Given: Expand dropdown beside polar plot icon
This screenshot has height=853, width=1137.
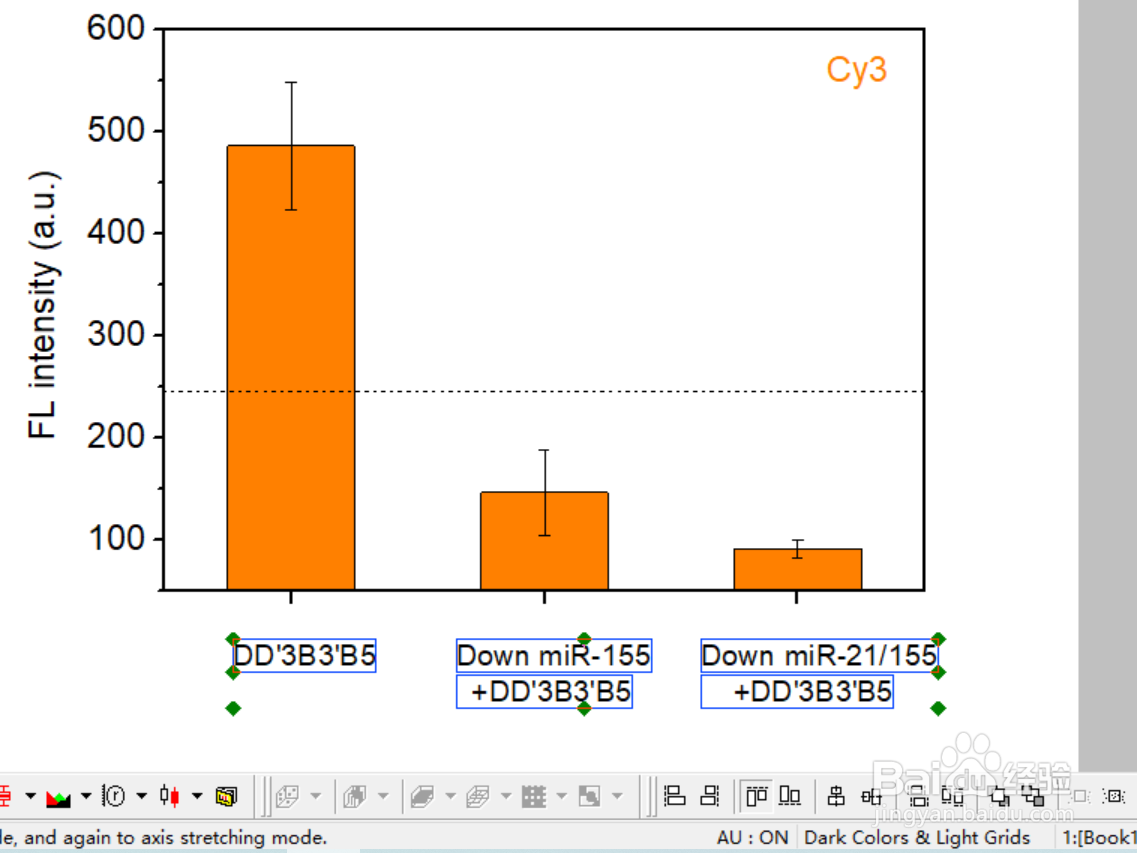Looking at the screenshot, I should (141, 796).
